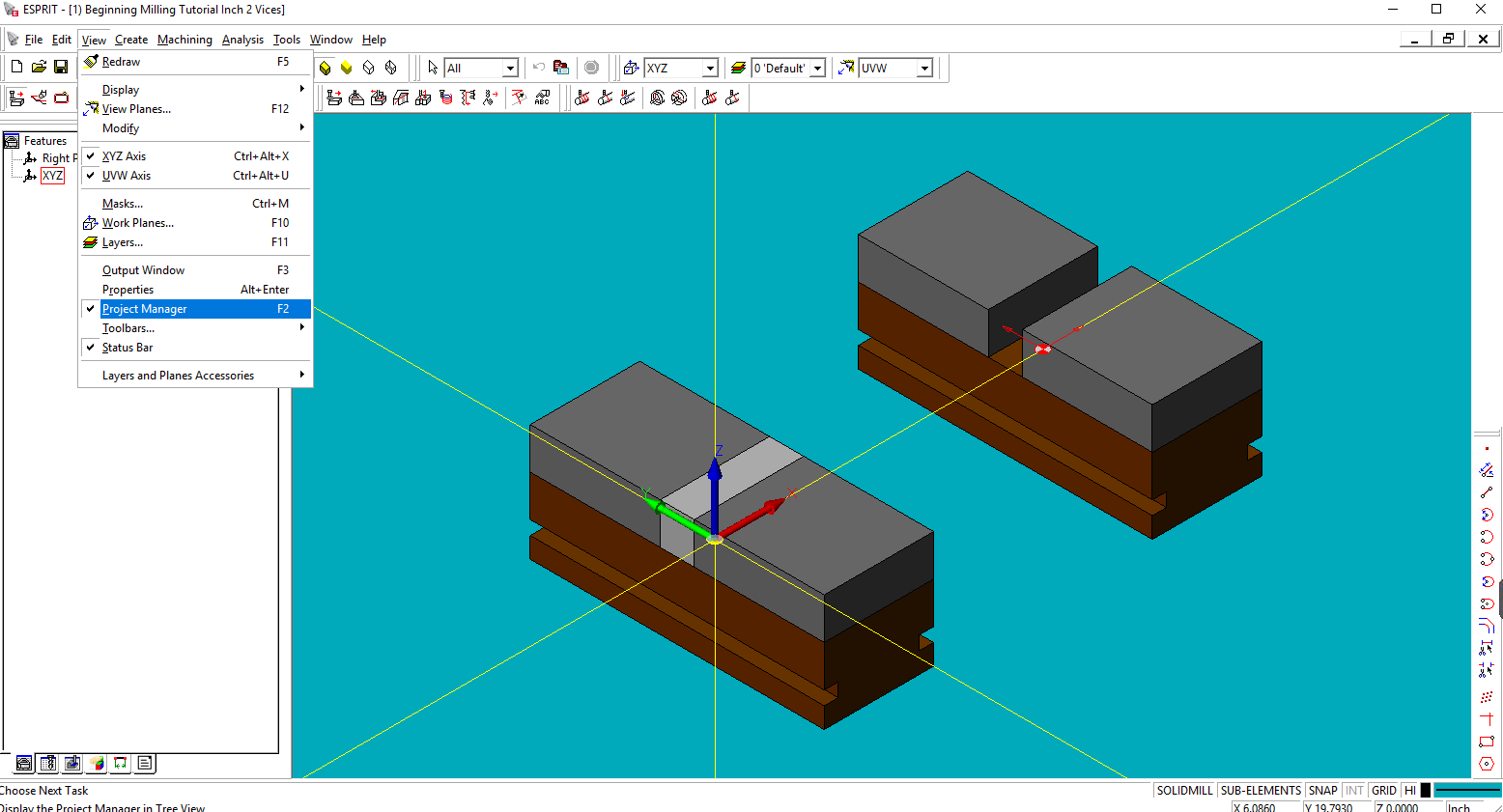Activate the arrow selection pointer tool
This screenshot has height=812, width=1503.
tap(433, 68)
